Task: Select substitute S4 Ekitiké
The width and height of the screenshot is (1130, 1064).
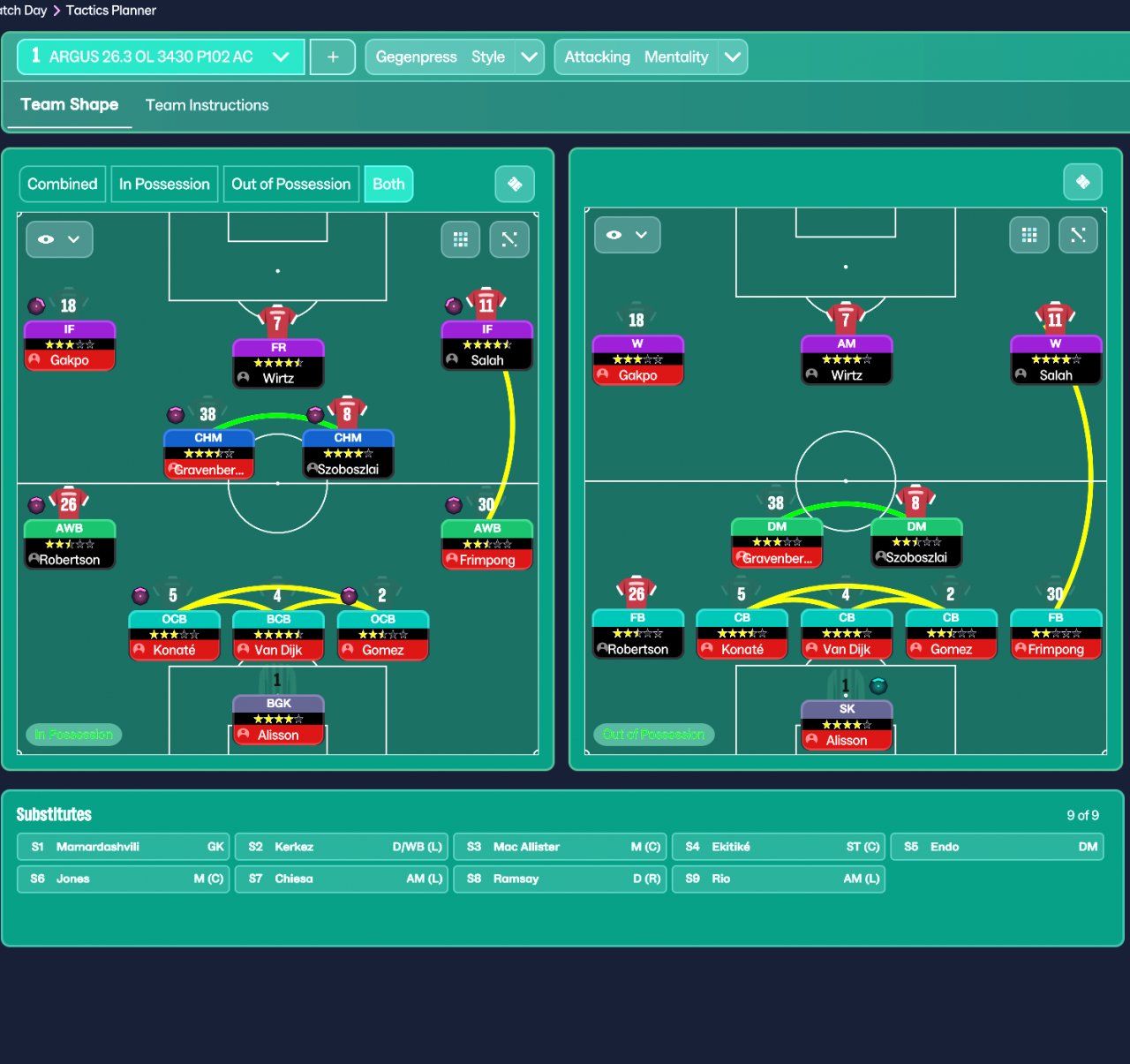Action: coord(779,847)
